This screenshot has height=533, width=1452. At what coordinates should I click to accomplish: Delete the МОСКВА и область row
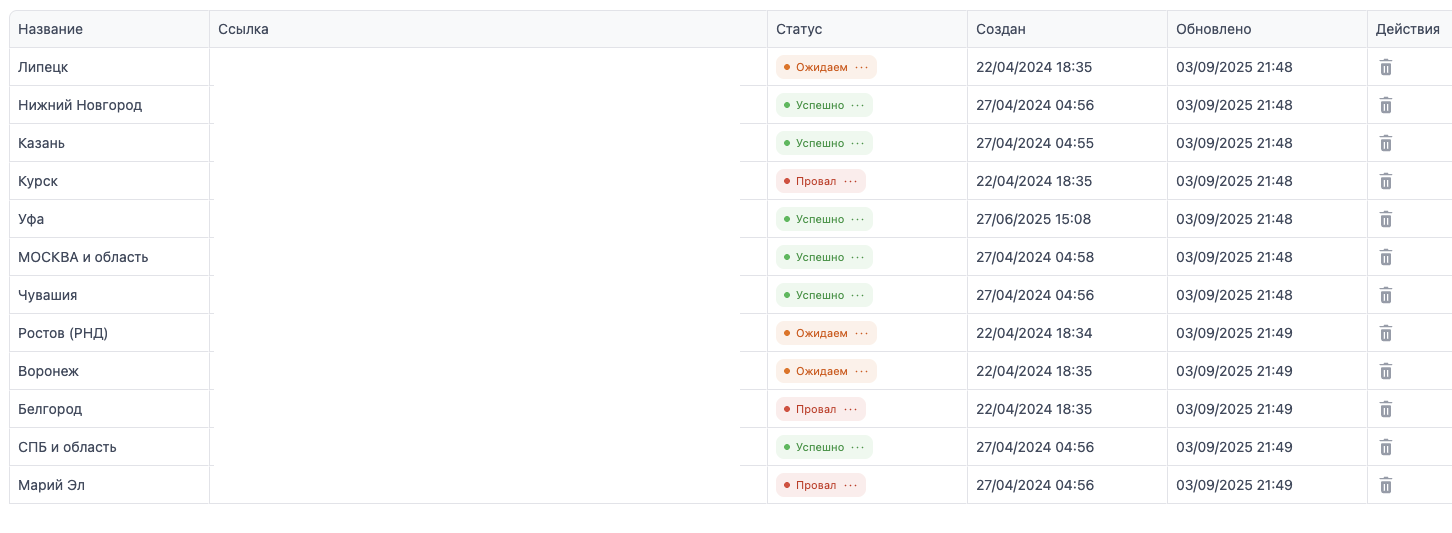[1386, 257]
